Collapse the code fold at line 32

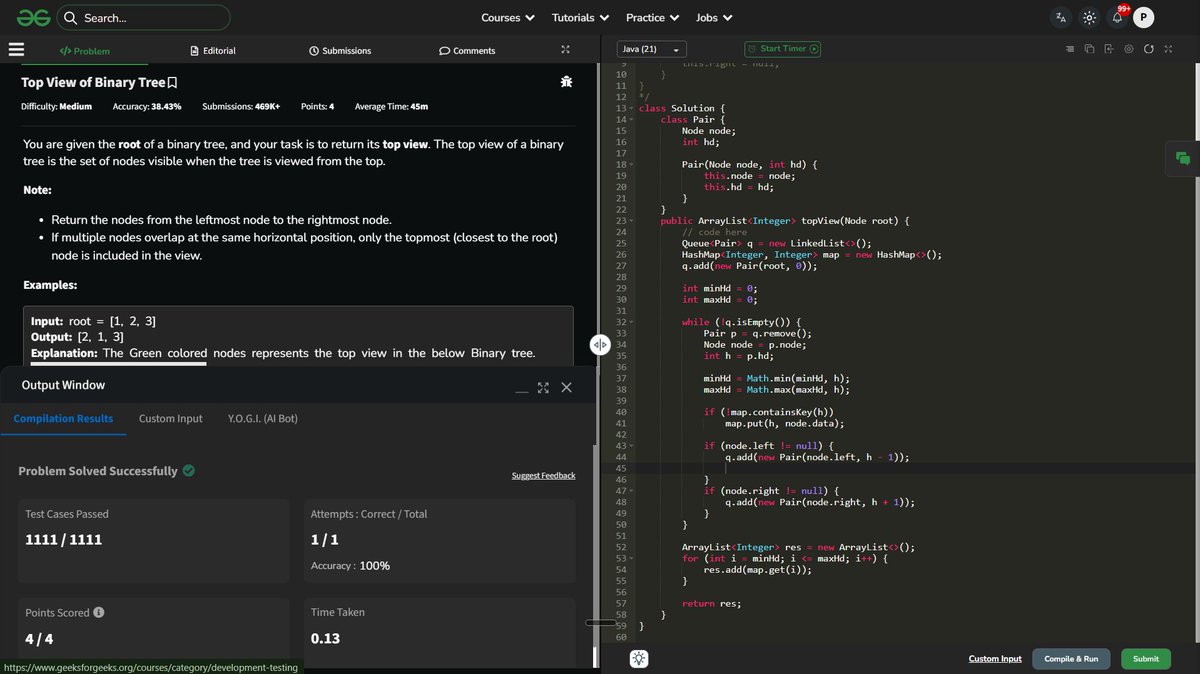coord(632,322)
